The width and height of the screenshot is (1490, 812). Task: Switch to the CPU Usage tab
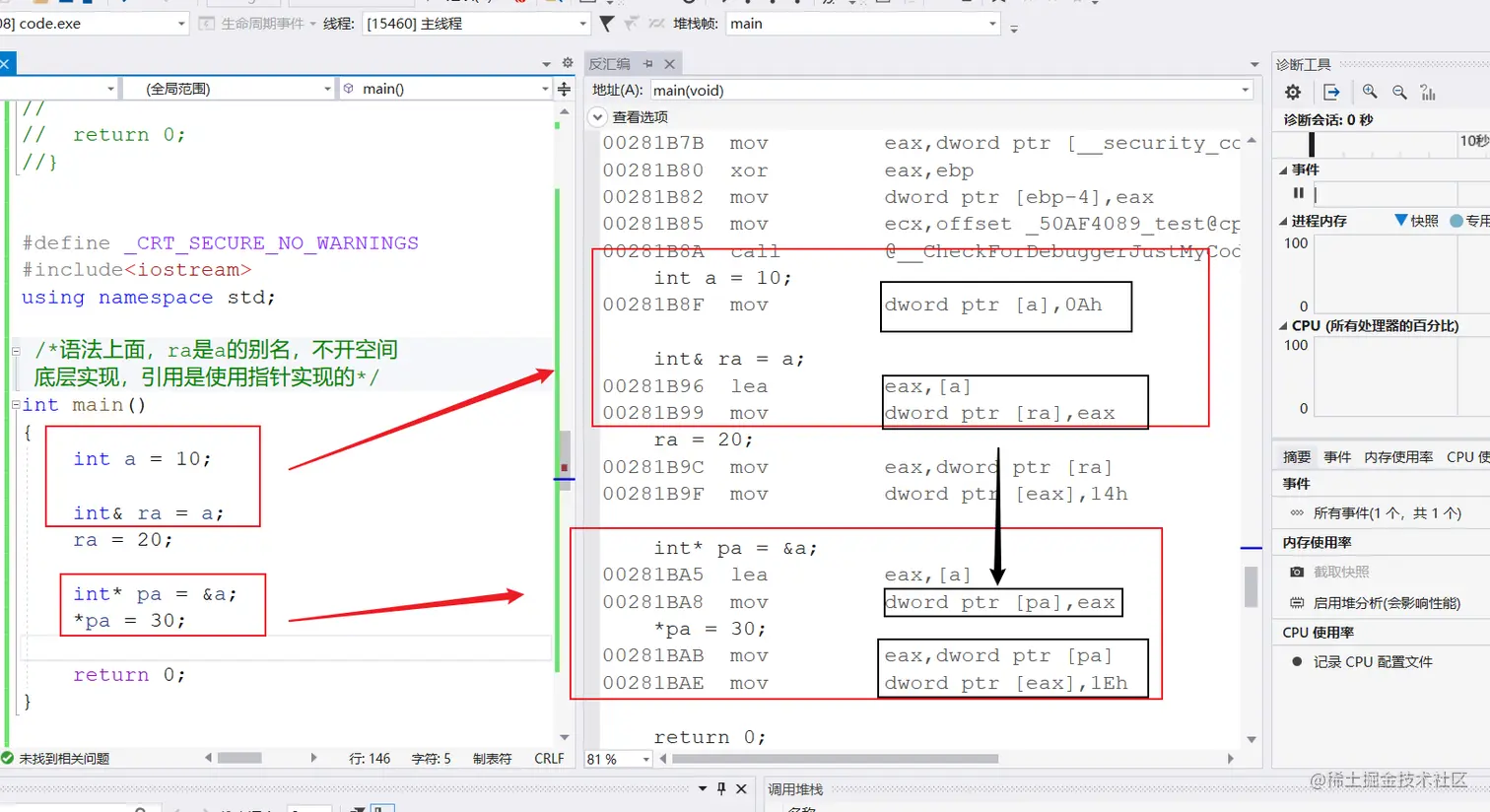(x=1467, y=457)
